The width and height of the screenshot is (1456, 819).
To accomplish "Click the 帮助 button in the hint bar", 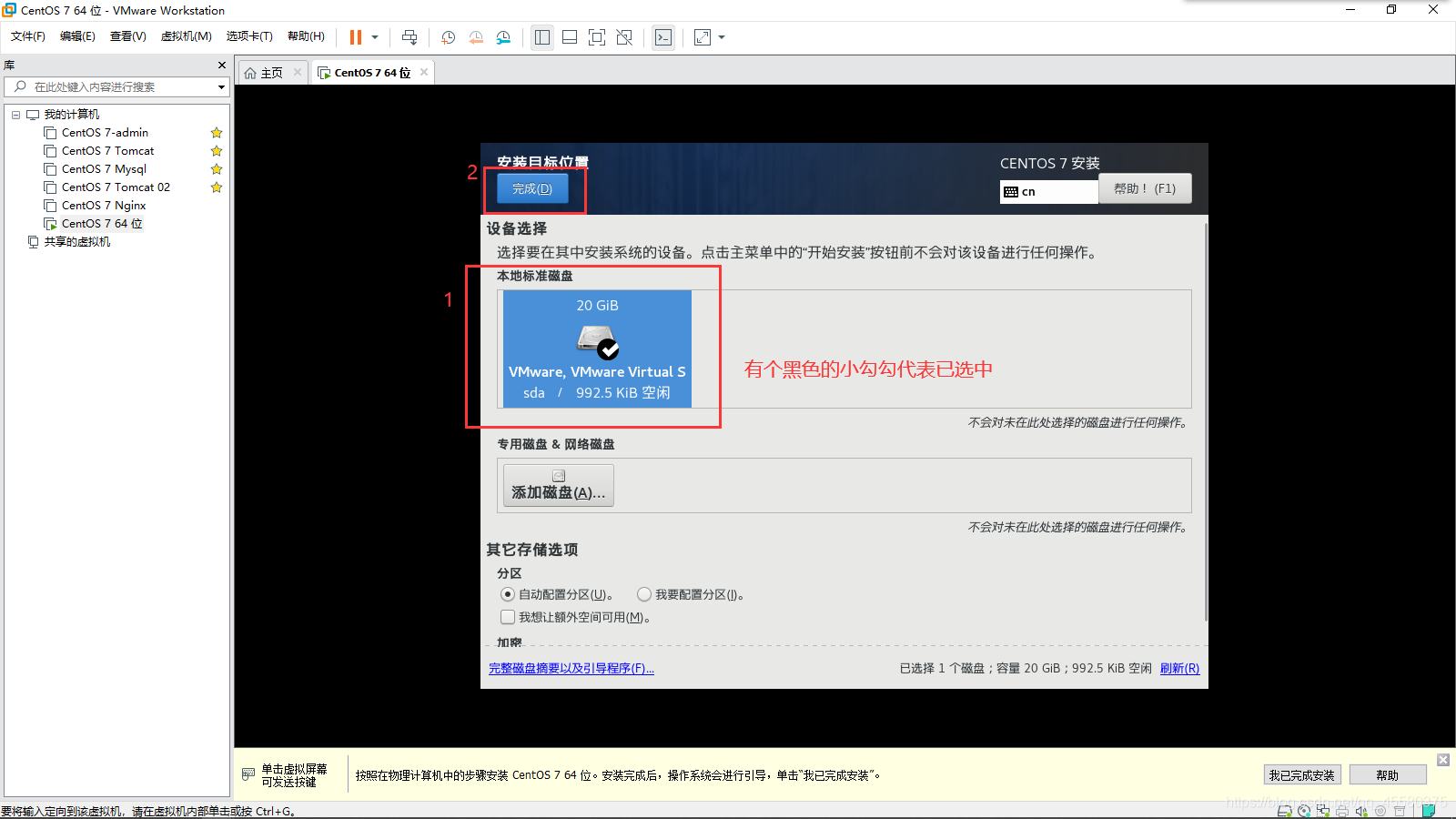I will [x=1388, y=775].
